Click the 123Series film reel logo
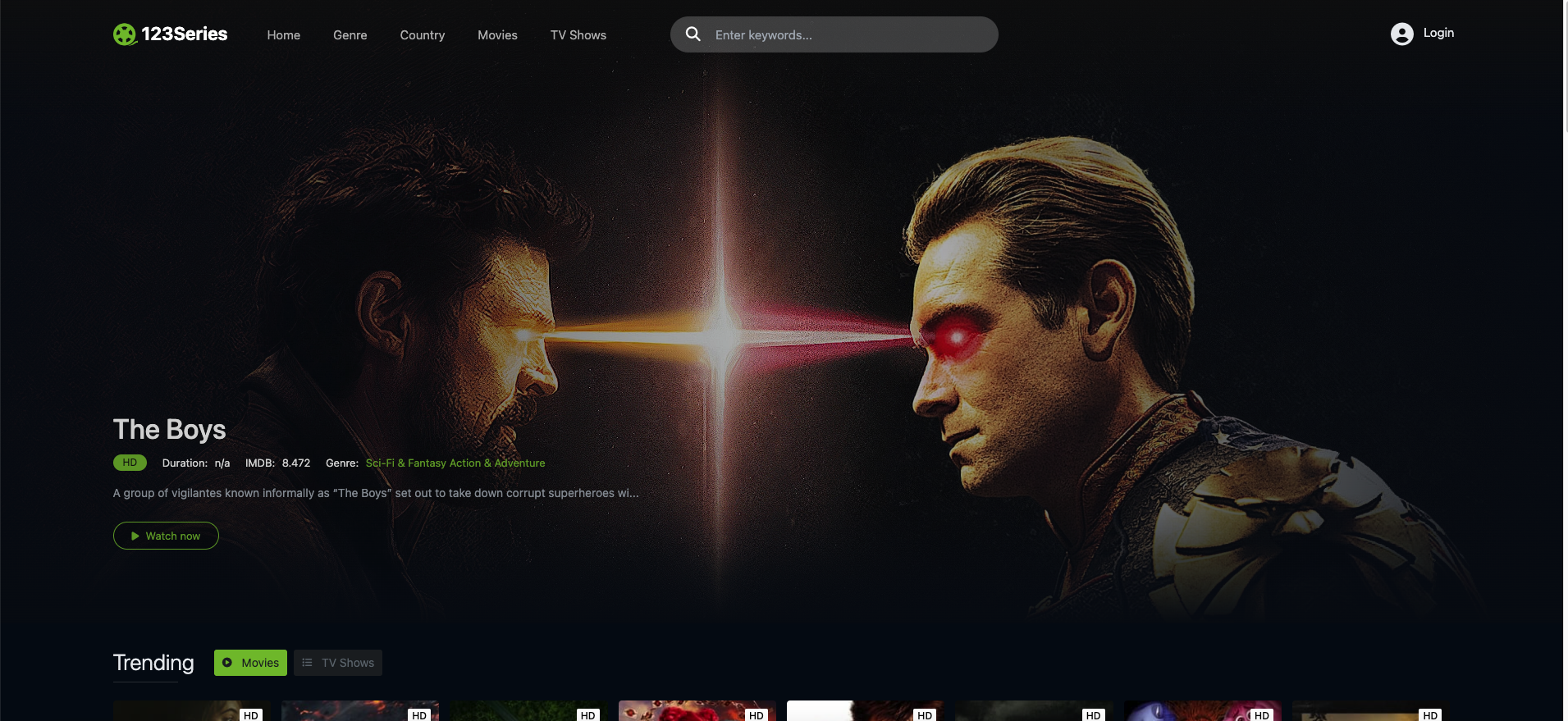 (x=125, y=34)
